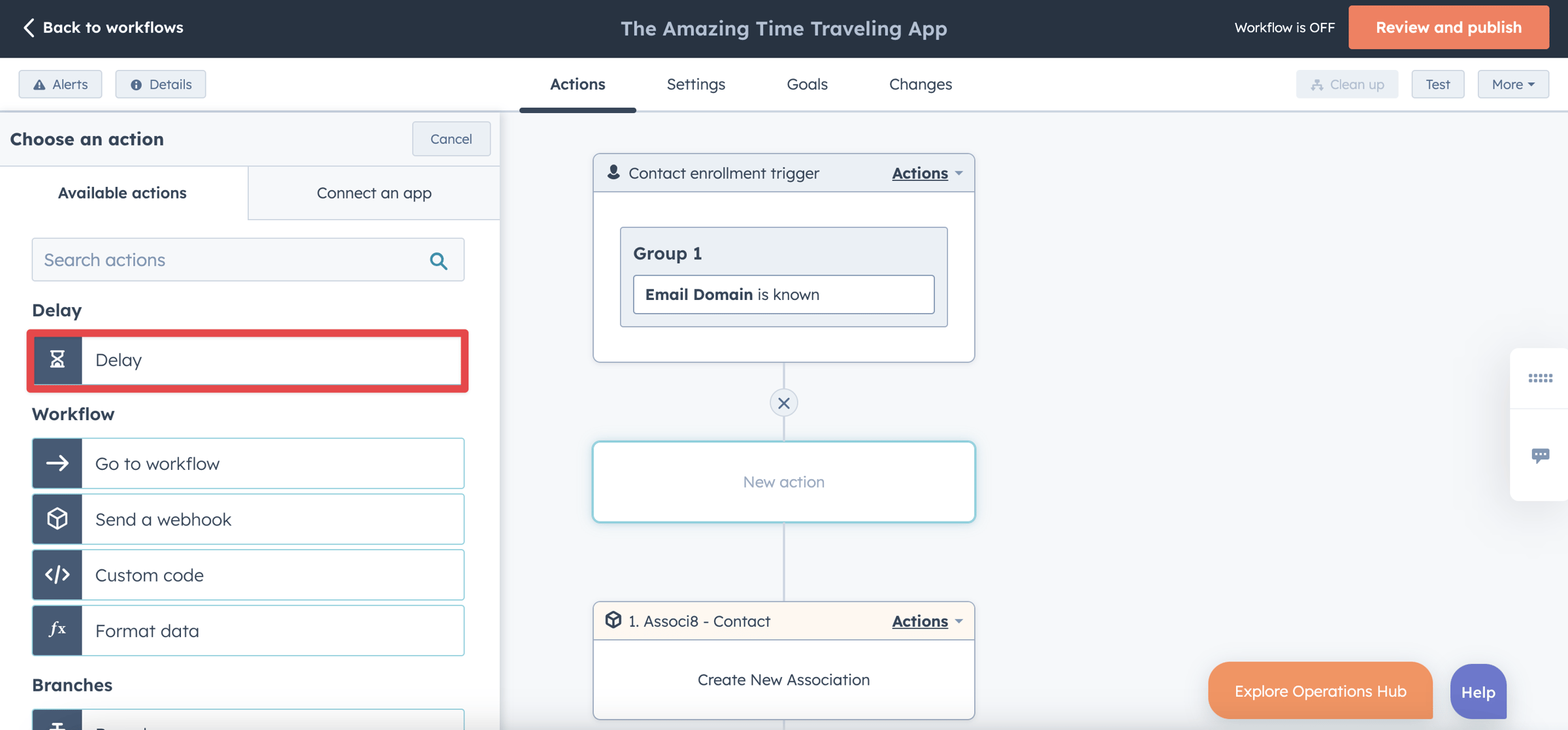Screen dimensions: 1568x730
Task: Remove the node with the X button
Action: pyautogui.click(x=783, y=403)
